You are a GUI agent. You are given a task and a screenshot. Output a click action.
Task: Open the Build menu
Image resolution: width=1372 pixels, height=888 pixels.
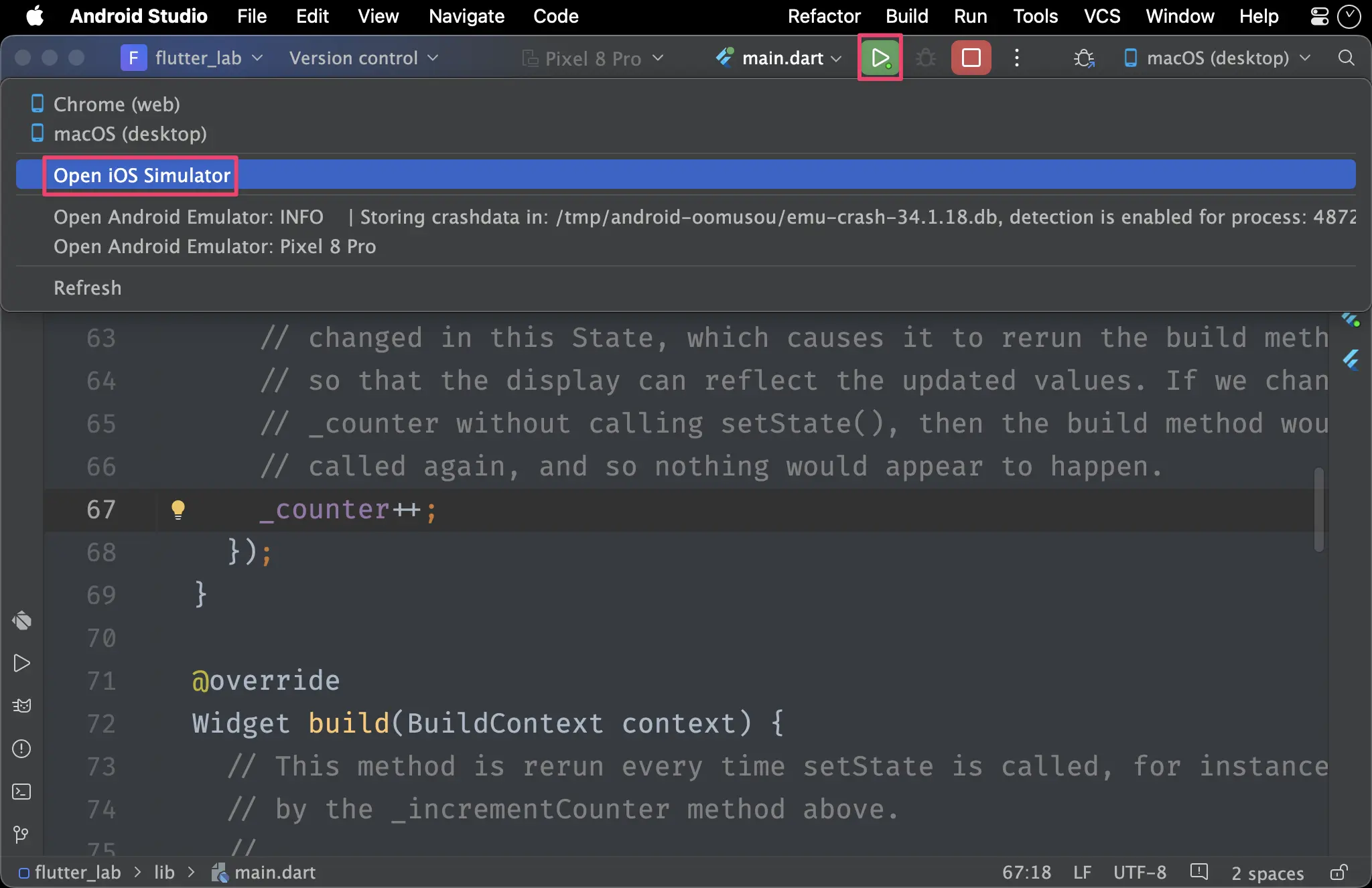(906, 16)
